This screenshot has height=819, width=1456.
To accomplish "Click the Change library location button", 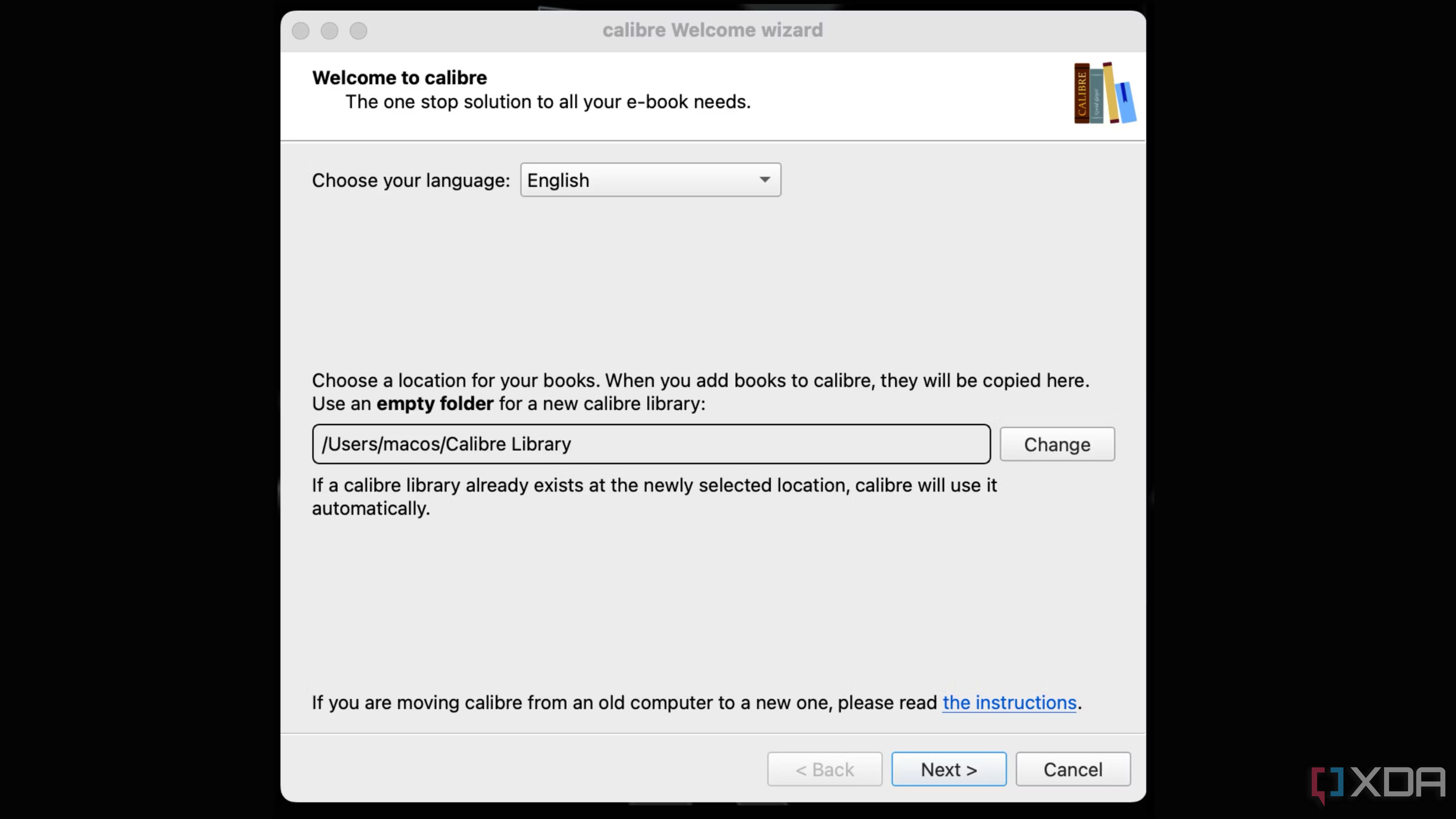I will click(1057, 444).
